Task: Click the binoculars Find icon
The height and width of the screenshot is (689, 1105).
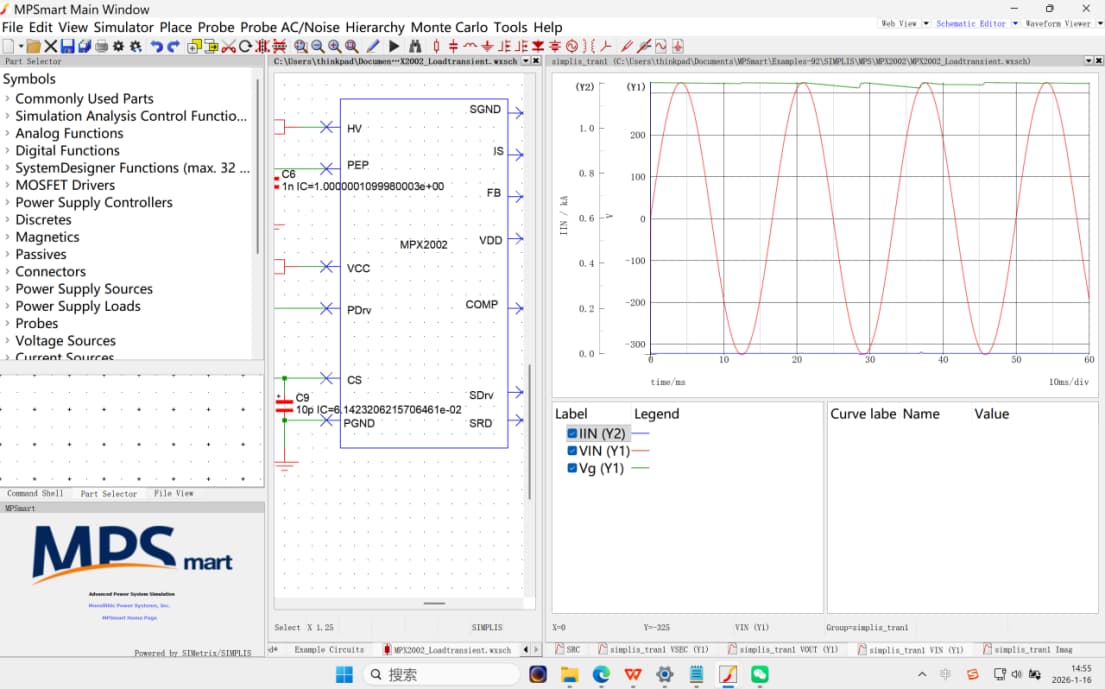Action: (x=414, y=46)
